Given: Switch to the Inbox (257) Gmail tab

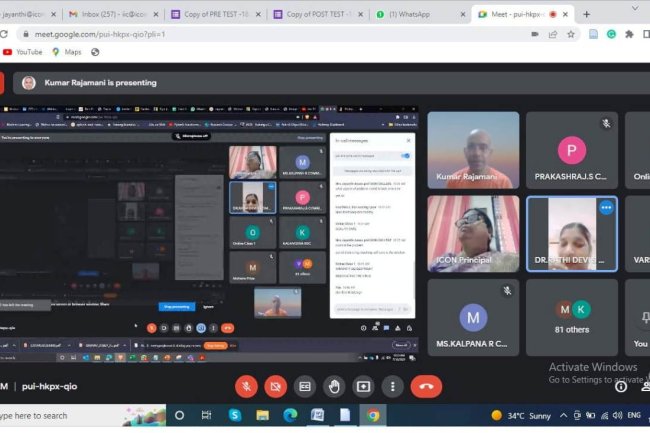Looking at the screenshot, I should pos(108,14).
